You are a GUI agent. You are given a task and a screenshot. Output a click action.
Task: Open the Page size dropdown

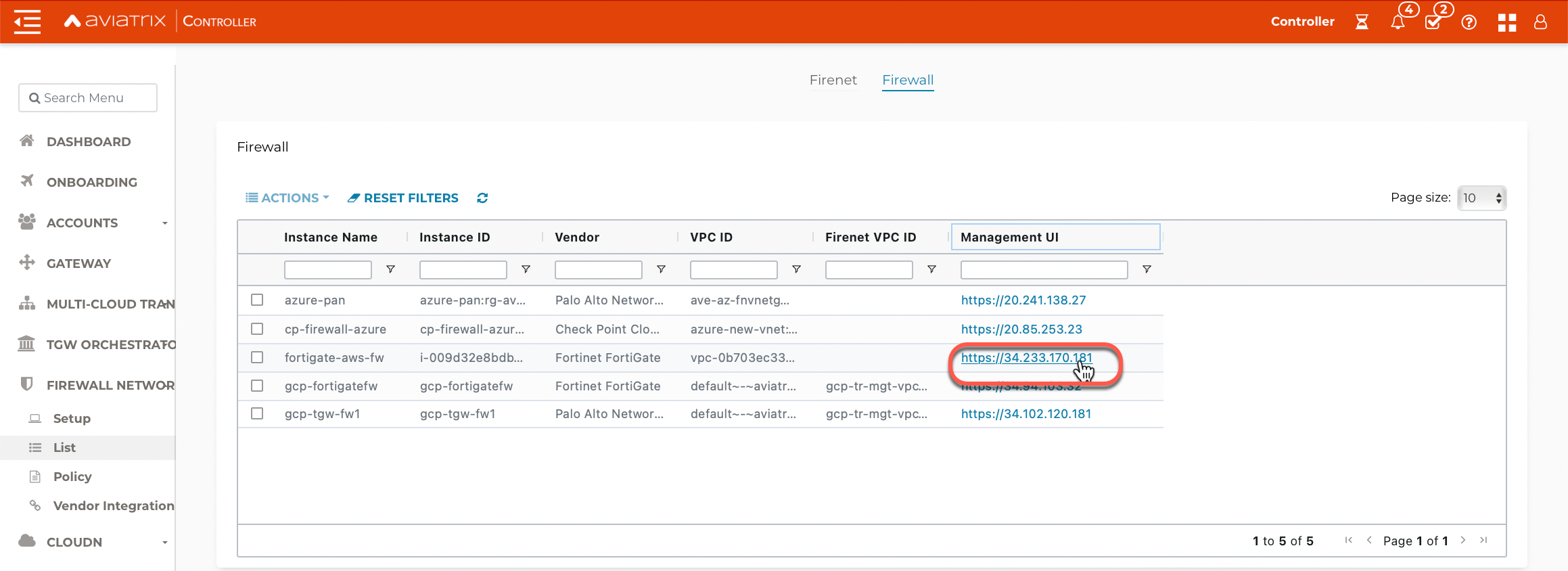[x=1481, y=198]
